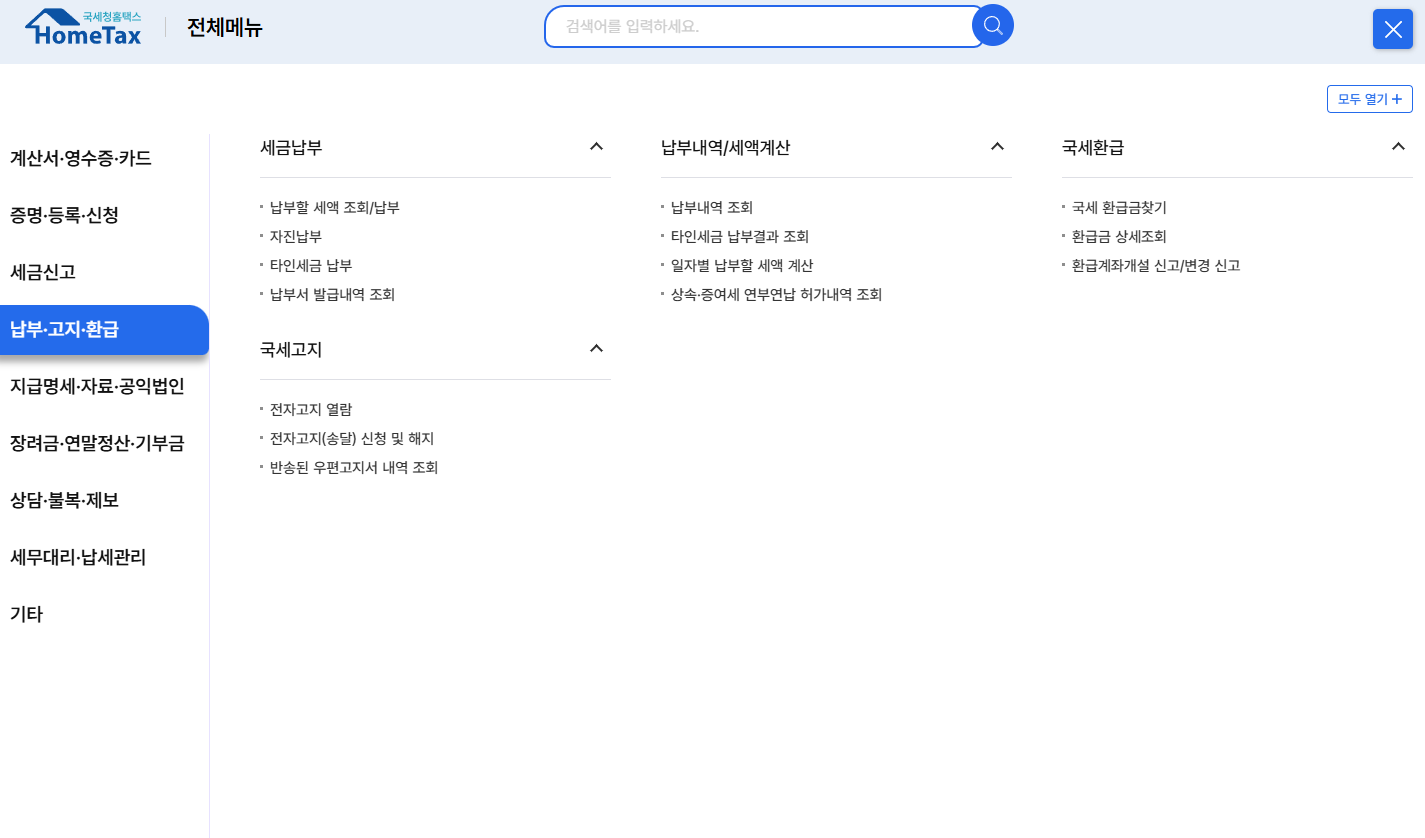This screenshot has height=838, width=1425.
Task: Click the 모두 열기 button
Action: 1369,98
